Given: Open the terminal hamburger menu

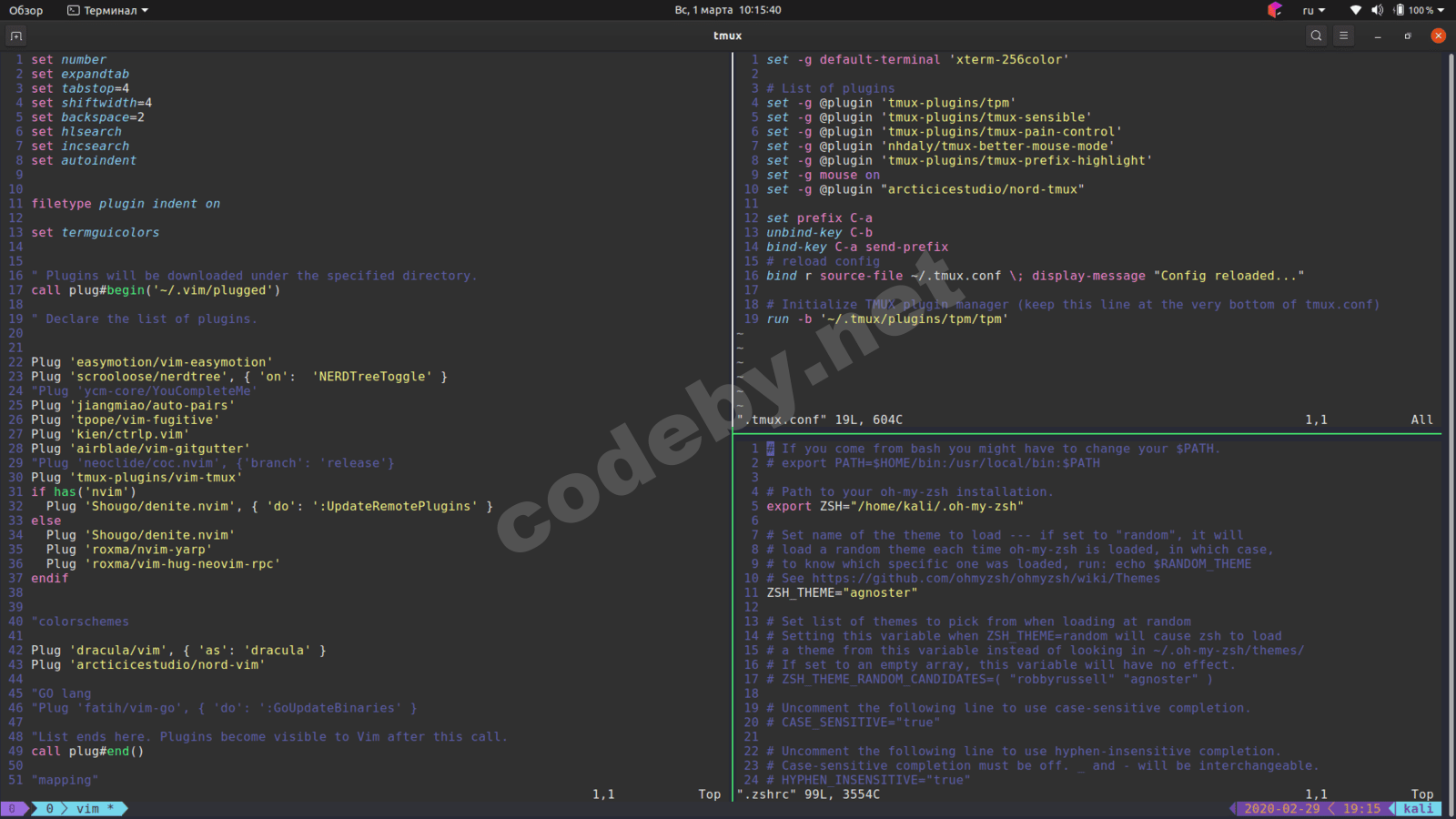Looking at the screenshot, I should pos(1344,35).
